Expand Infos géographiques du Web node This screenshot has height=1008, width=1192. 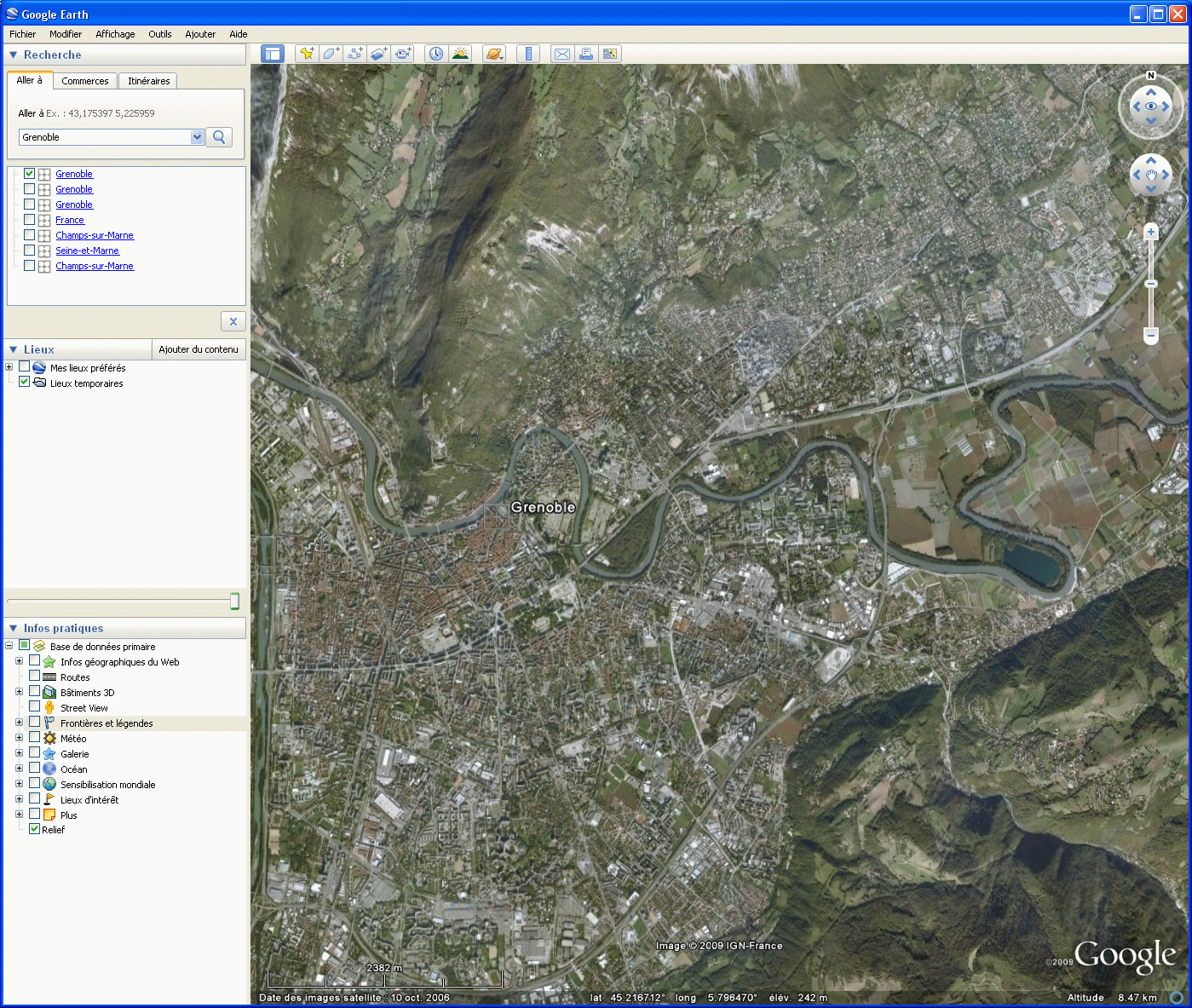20,661
